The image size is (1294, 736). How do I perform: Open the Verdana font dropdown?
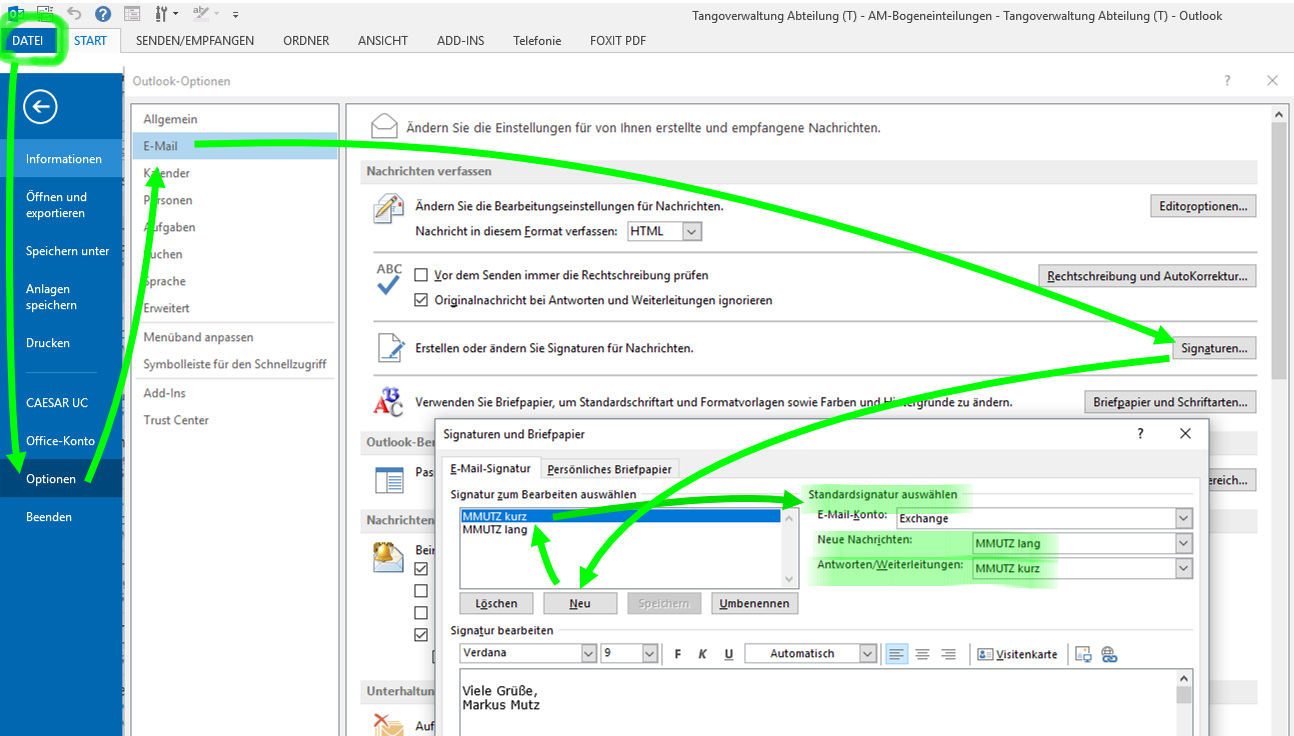click(588, 654)
